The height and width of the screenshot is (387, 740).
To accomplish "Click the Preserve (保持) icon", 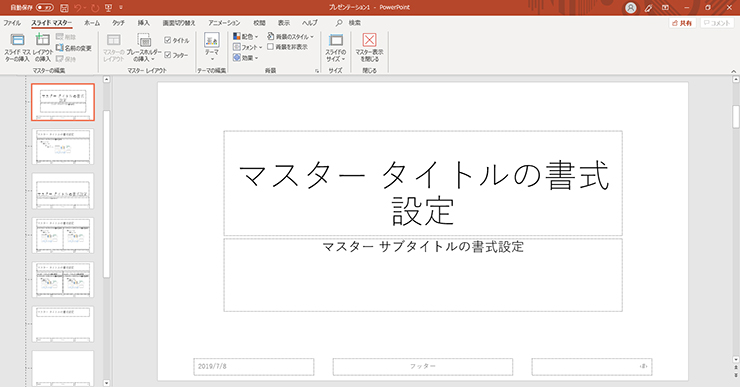I will [x=66, y=59].
